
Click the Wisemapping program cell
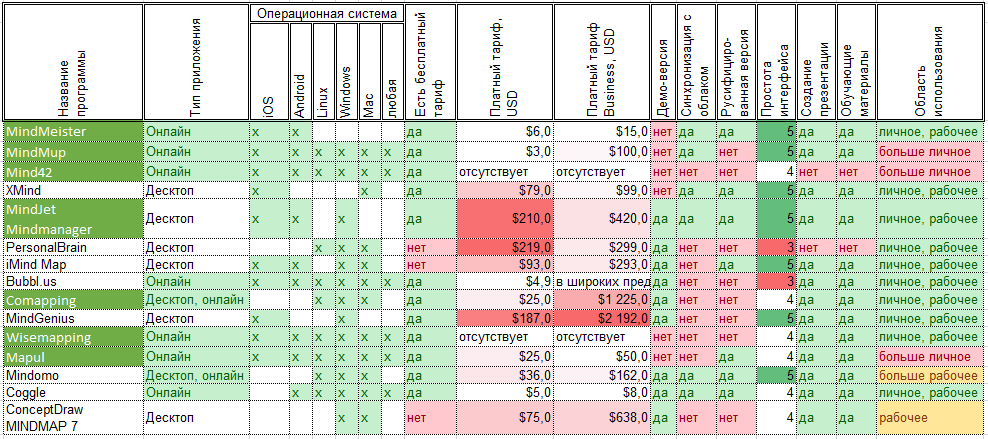pos(73,338)
